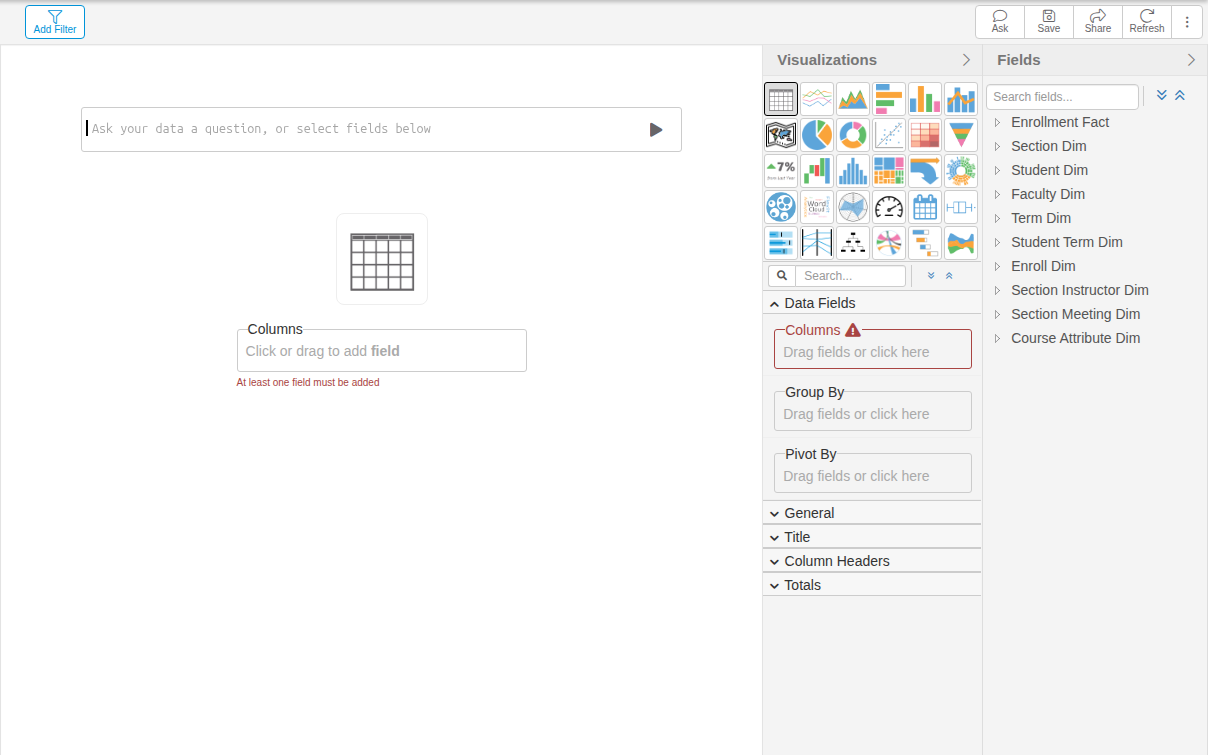The width and height of the screenshot is (1208, 755).
Task: Expand Course Attribute Dim field group
Action: pyautogui.click(x=997, y=338)
